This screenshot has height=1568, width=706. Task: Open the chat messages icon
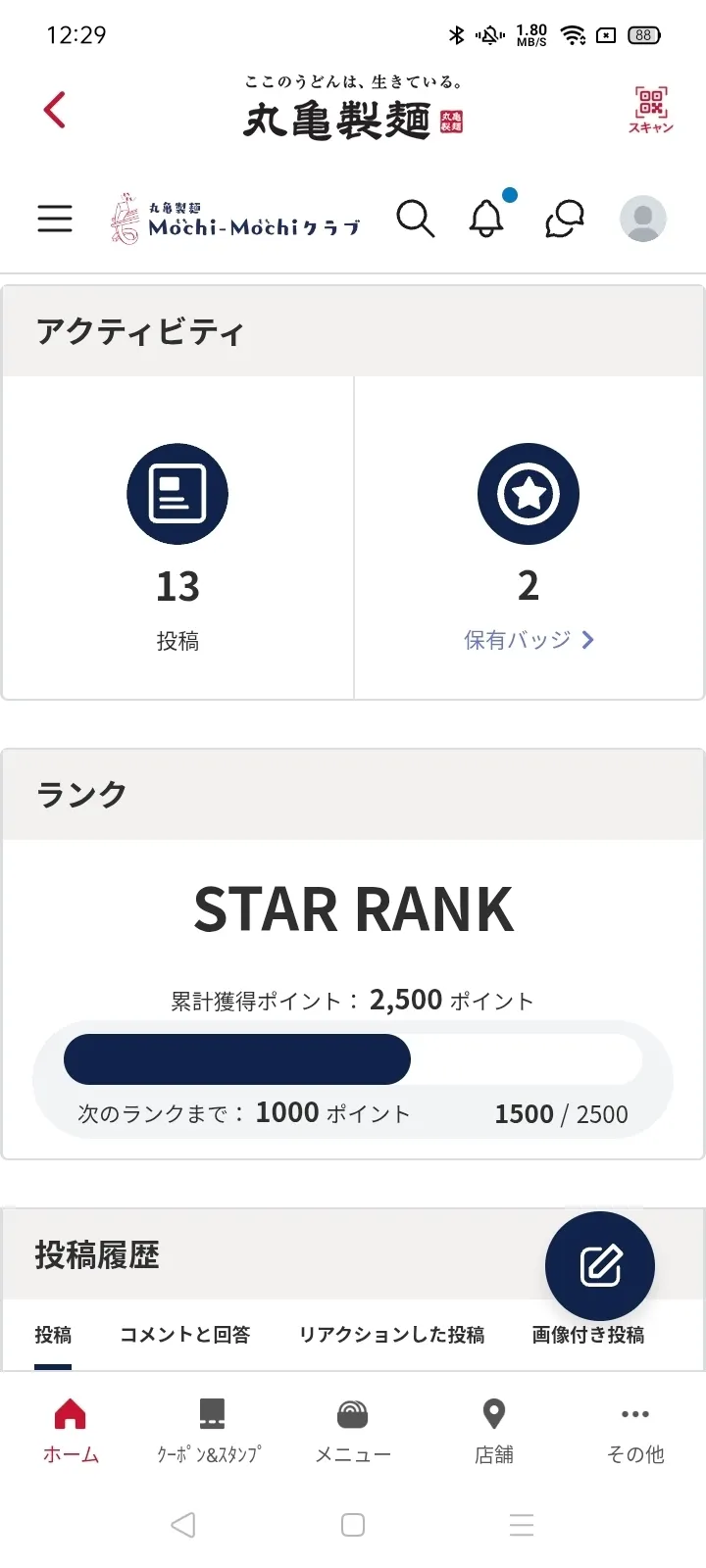(x=565, y=219)
